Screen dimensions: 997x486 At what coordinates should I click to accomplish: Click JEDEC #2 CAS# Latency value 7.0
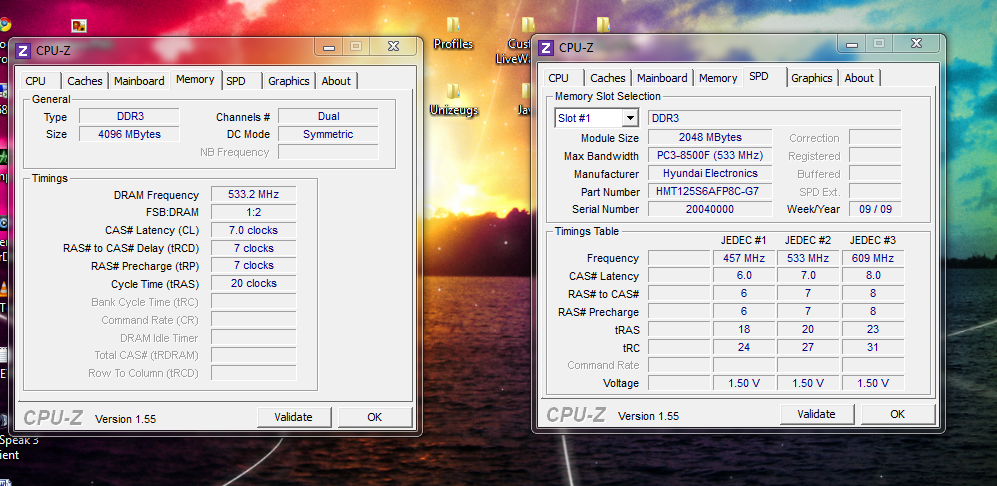(808, 276)
